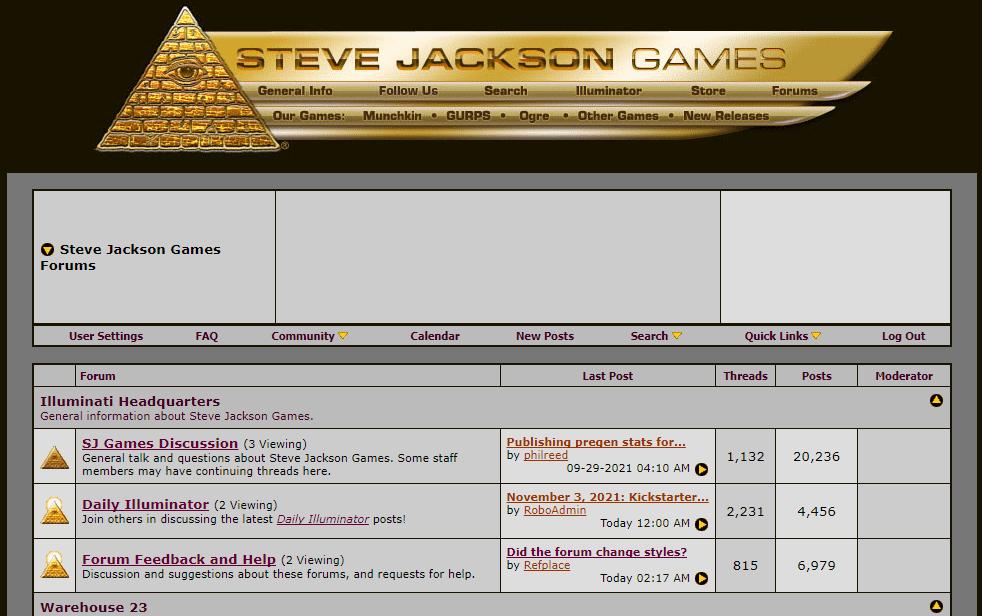Image resolution: width=982 pixels, height=616 pixels.
Task: Click italic Daily Illuminator link in description
Action: 323,519
